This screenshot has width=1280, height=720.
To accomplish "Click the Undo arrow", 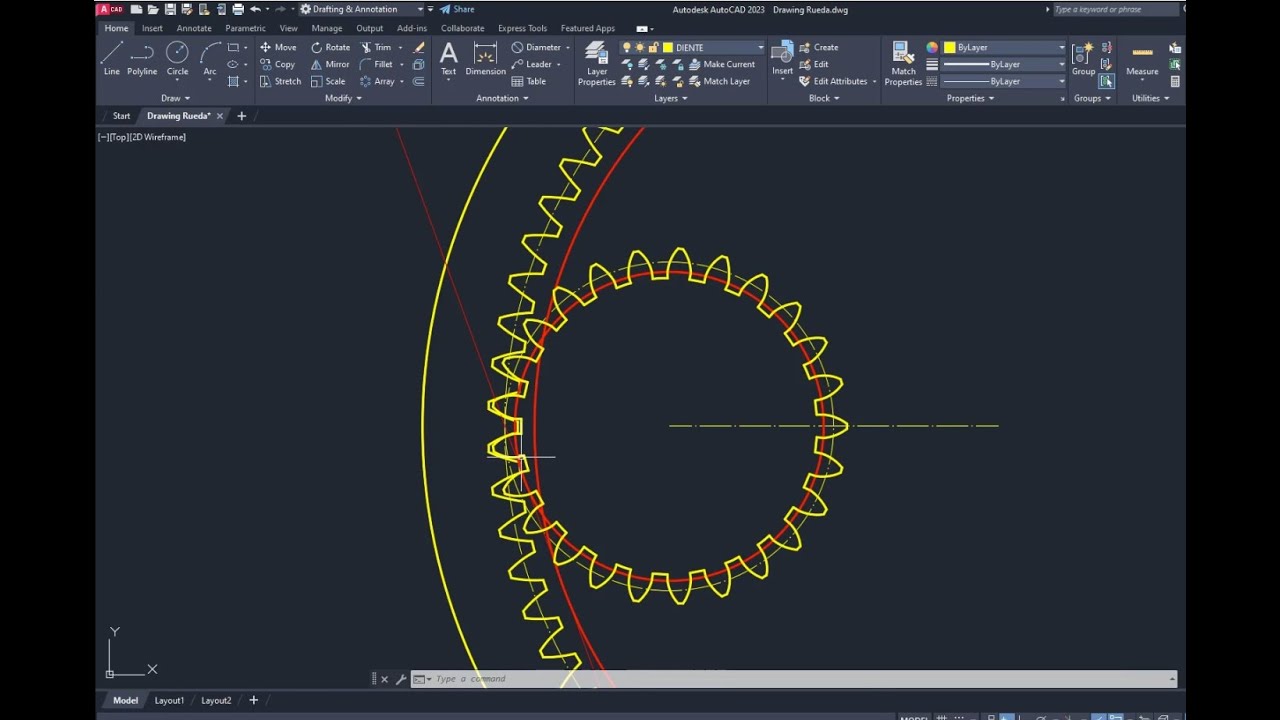I will click(255, 9).
